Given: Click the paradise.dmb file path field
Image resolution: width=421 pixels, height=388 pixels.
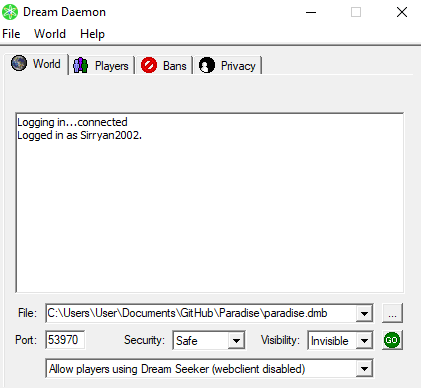Looking at the screenshot, I should click(209, 313).
